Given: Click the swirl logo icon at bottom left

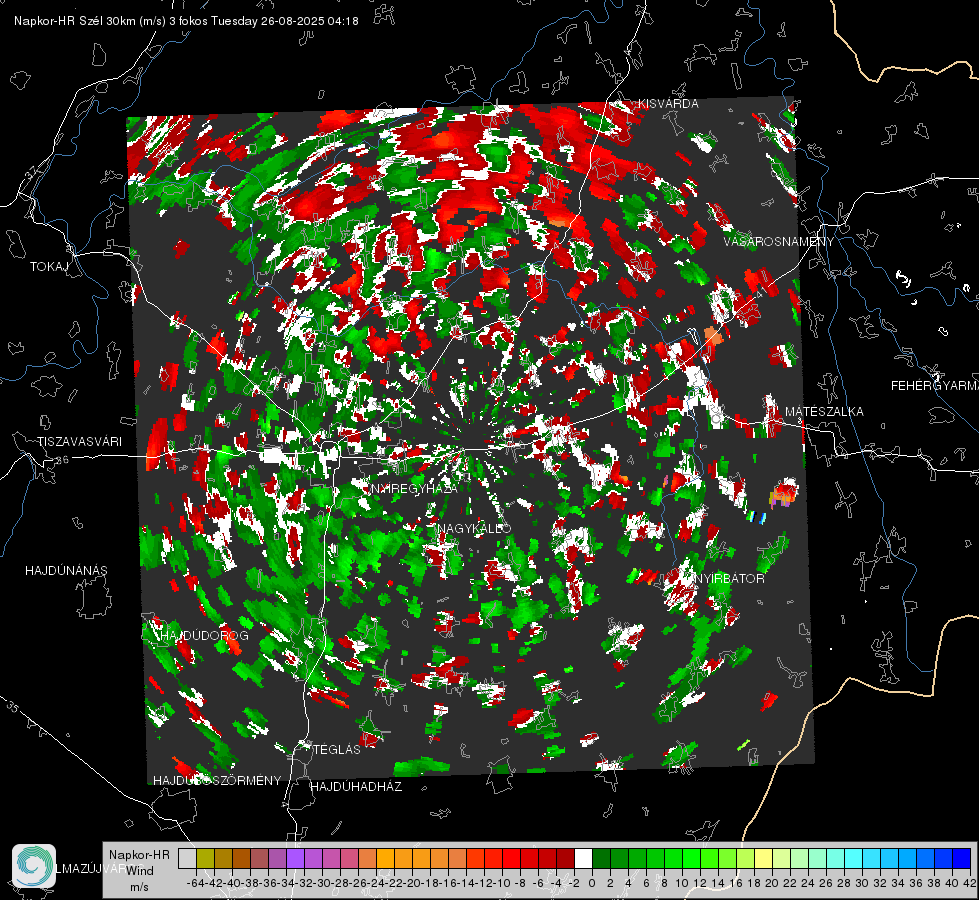Looking at the screenshot, I should [x=34, y=865].
